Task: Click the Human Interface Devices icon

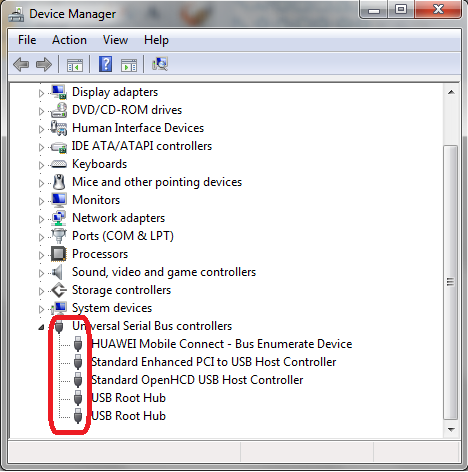Action: point(59,128)
